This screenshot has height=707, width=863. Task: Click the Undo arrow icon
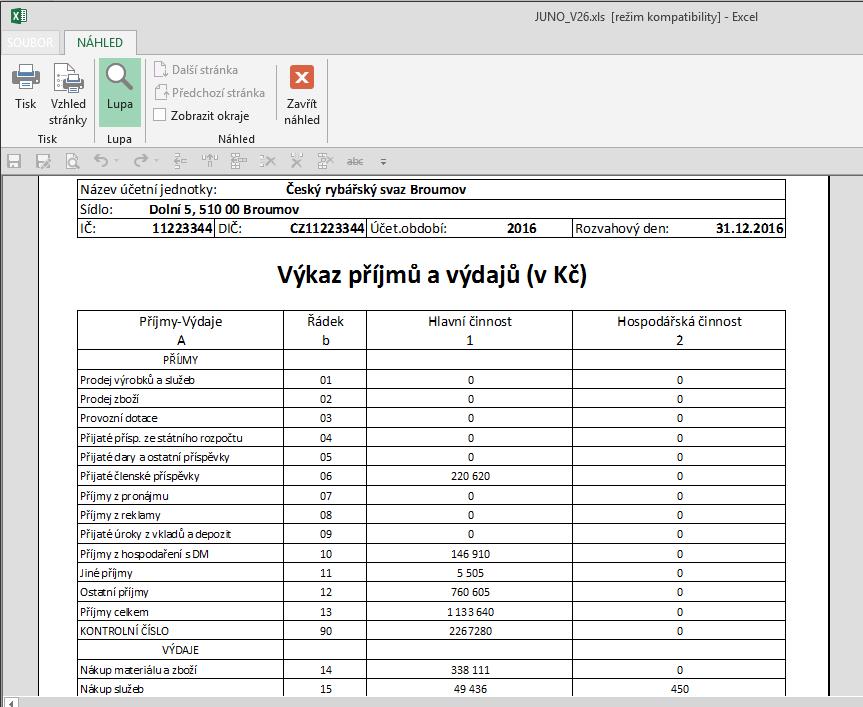(x=101, y=160)
